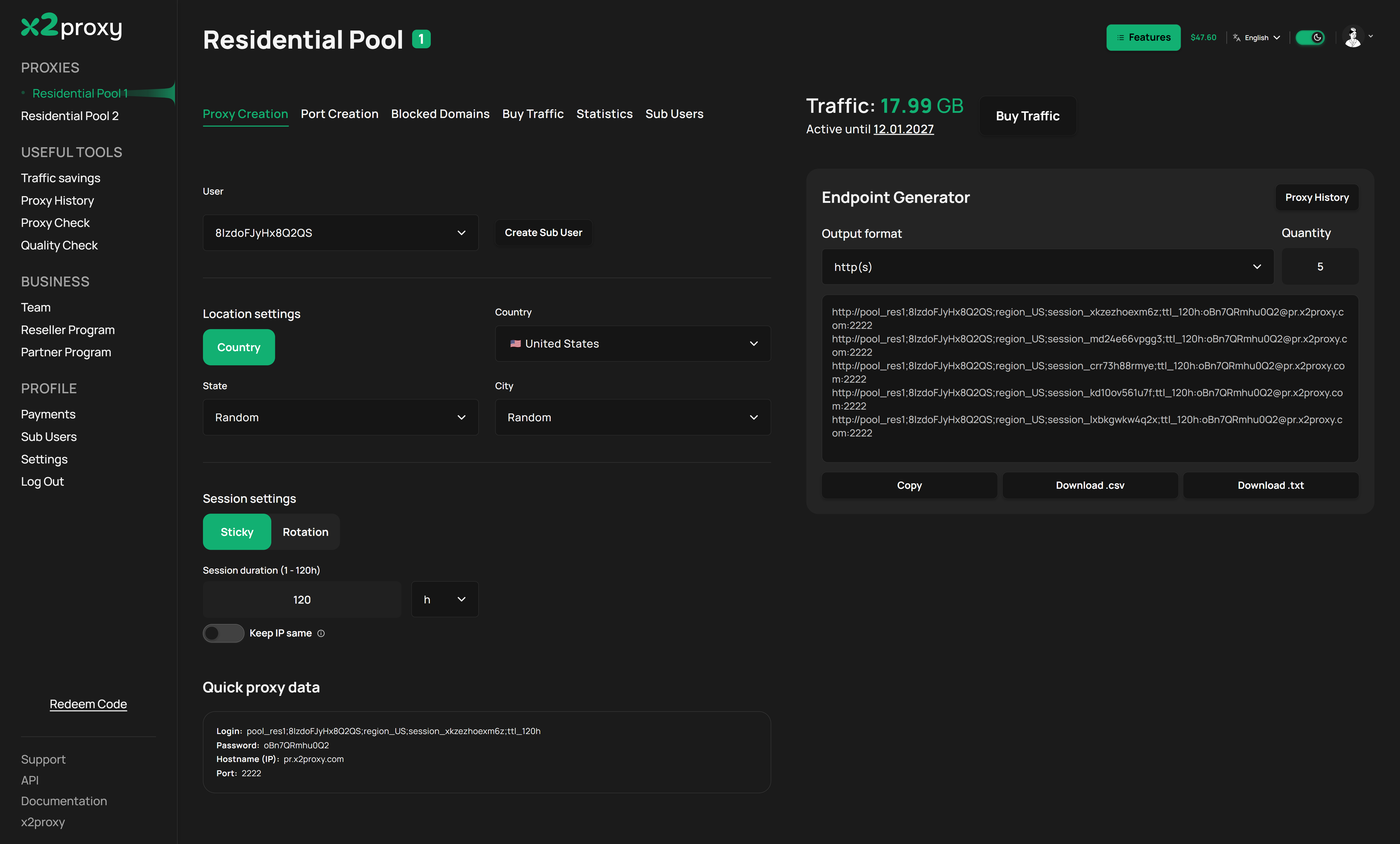Click the Features button

click(1143, 38)
